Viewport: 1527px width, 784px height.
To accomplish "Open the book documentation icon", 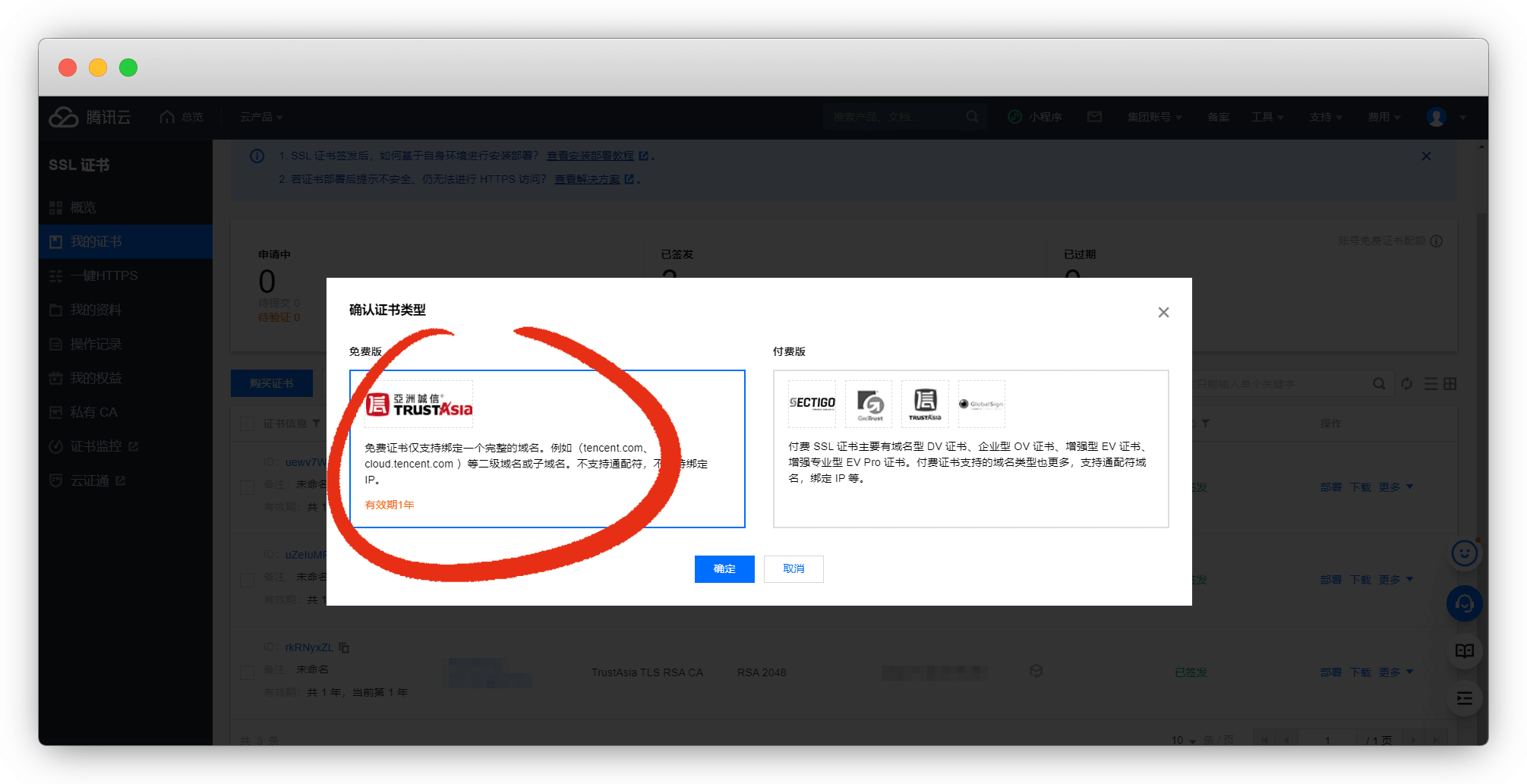I will pos(1464,651).
